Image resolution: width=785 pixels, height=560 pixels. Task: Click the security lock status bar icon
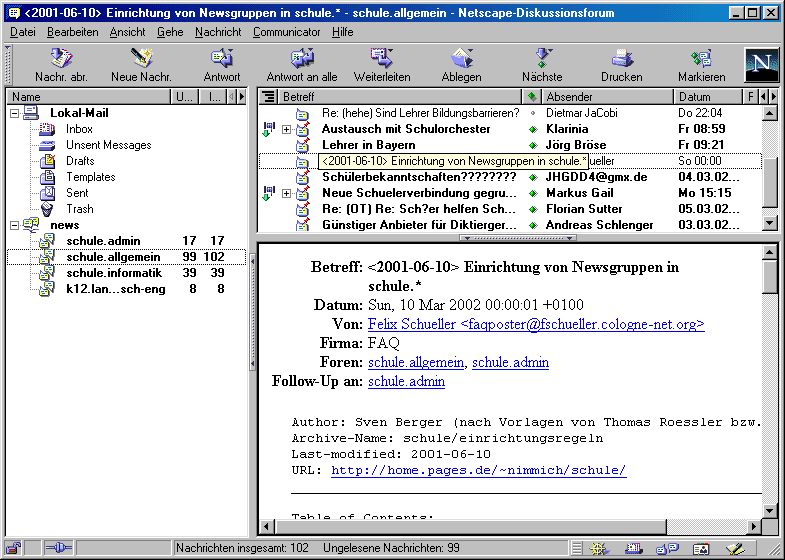tap(14, 548)
